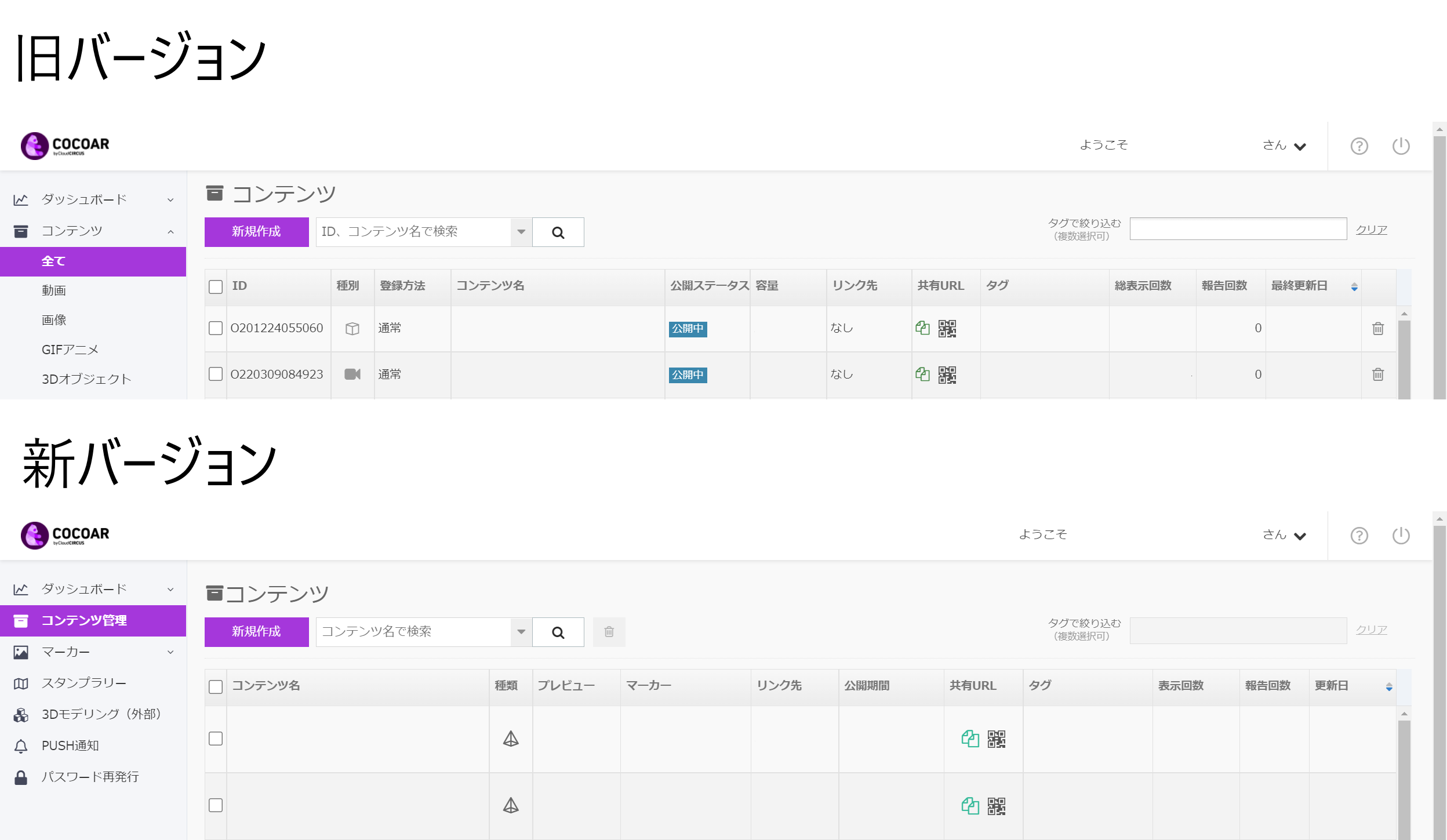Screen dimensions: 1447x840
Task: Click video camera type icon for O220309084923
Action: pyautogui.click(x=352, y=374)
